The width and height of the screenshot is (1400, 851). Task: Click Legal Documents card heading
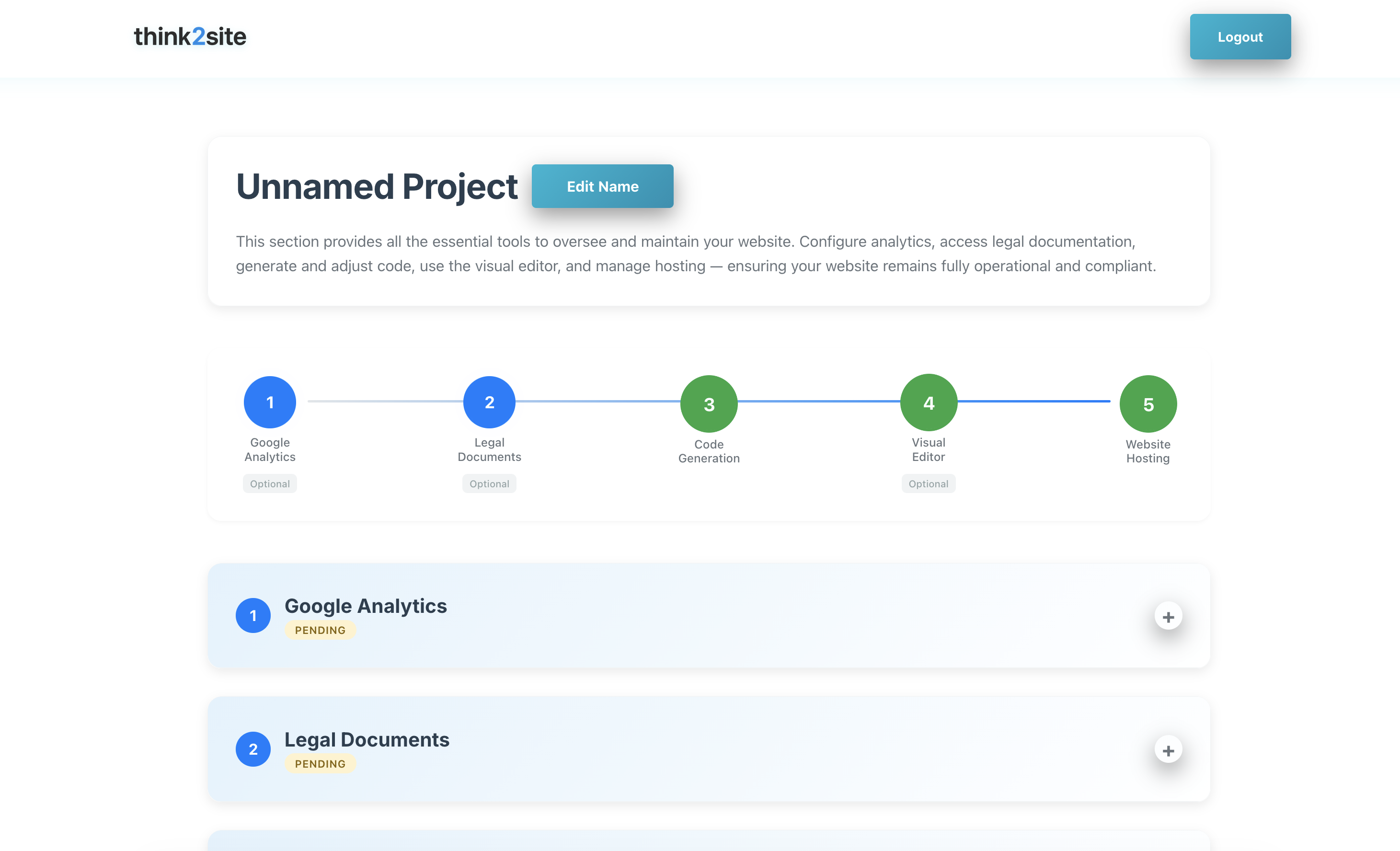pos(367,740)
